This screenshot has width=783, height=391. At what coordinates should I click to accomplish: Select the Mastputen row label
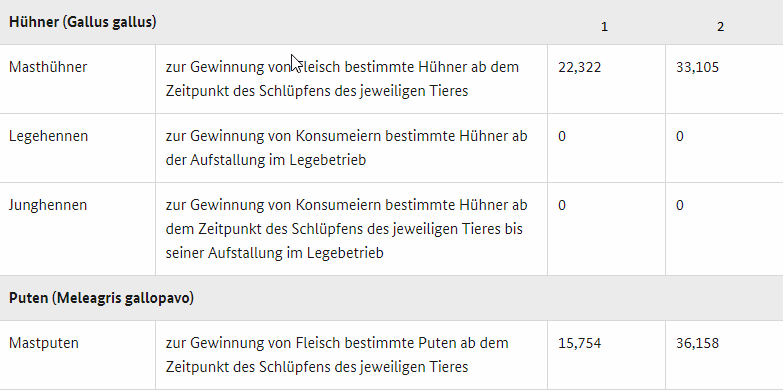(x=44, y=343)
